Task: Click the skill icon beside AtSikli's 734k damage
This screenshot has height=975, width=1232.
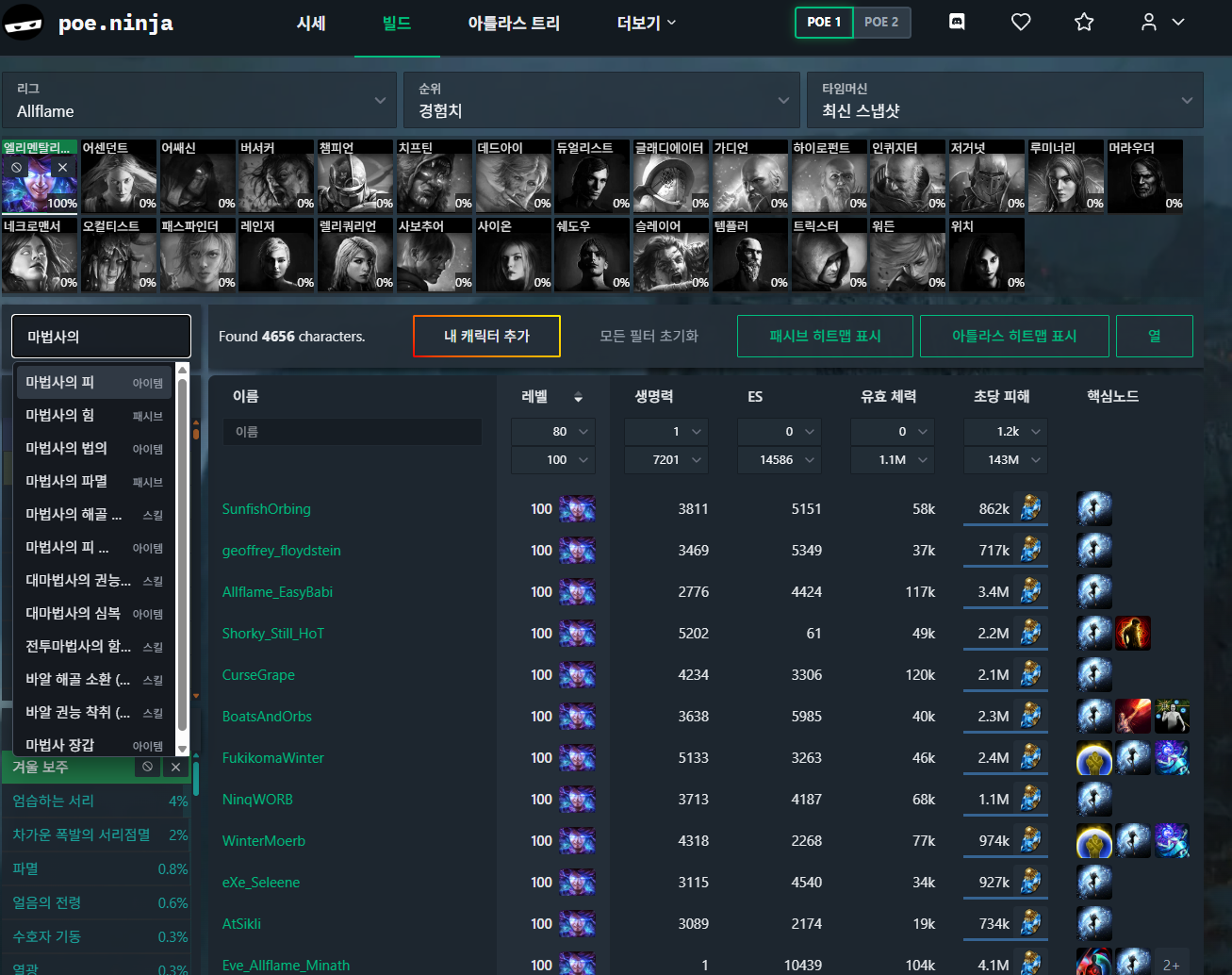Action: (1030, 924)
